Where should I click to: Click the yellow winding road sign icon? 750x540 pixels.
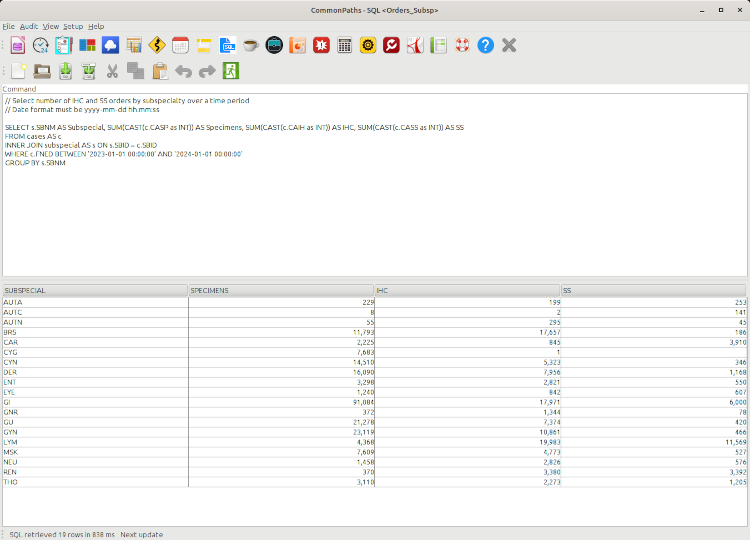157,45
